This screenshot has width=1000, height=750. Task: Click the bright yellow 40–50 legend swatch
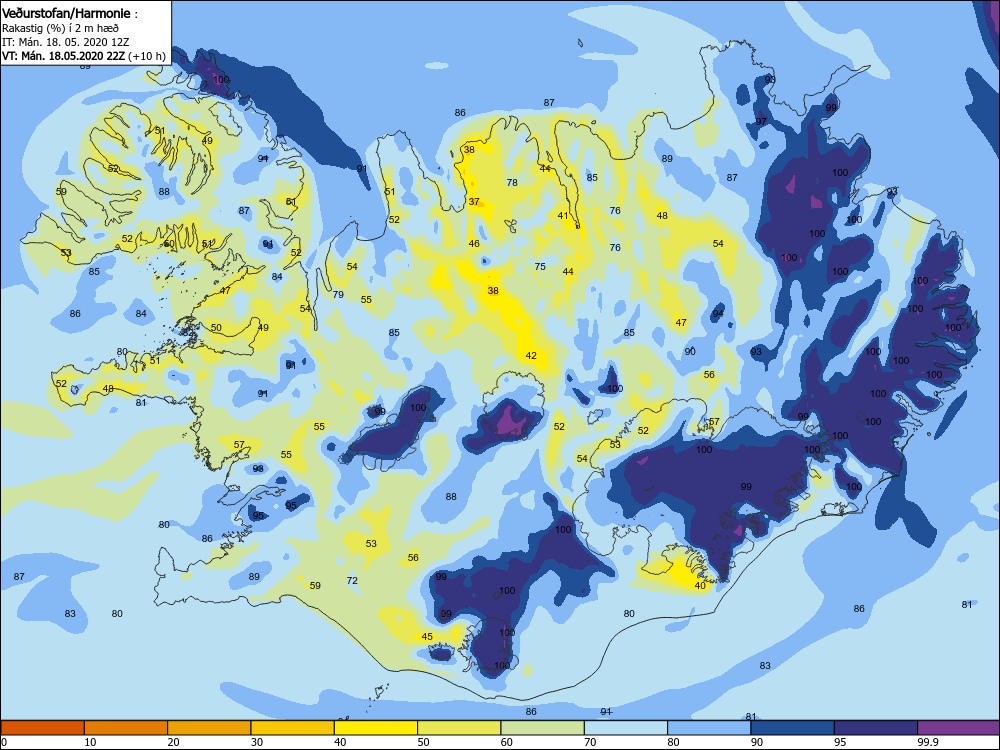[376, 728]
